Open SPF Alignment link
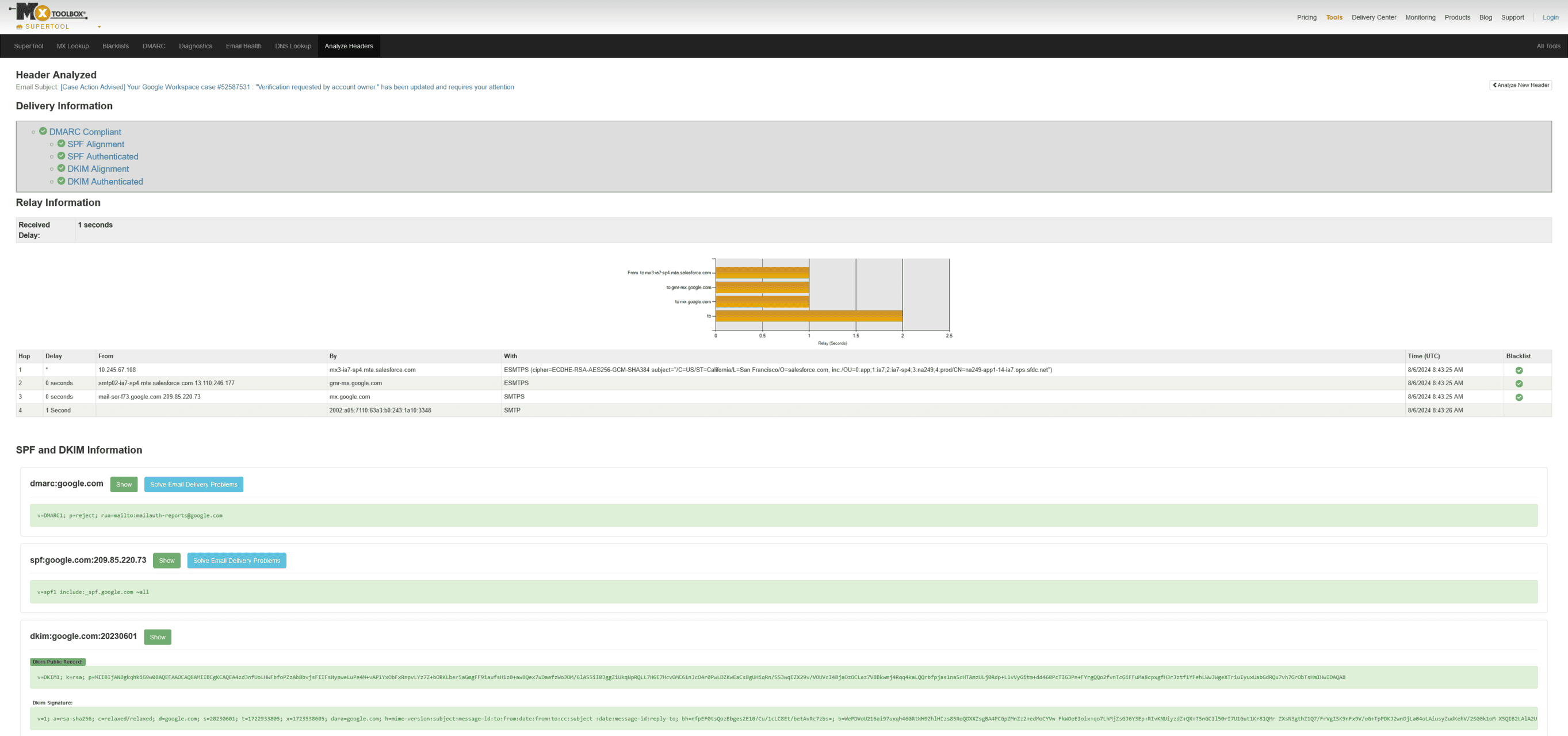The height and width of the screenshot is (736, 1568). point(95,144)
